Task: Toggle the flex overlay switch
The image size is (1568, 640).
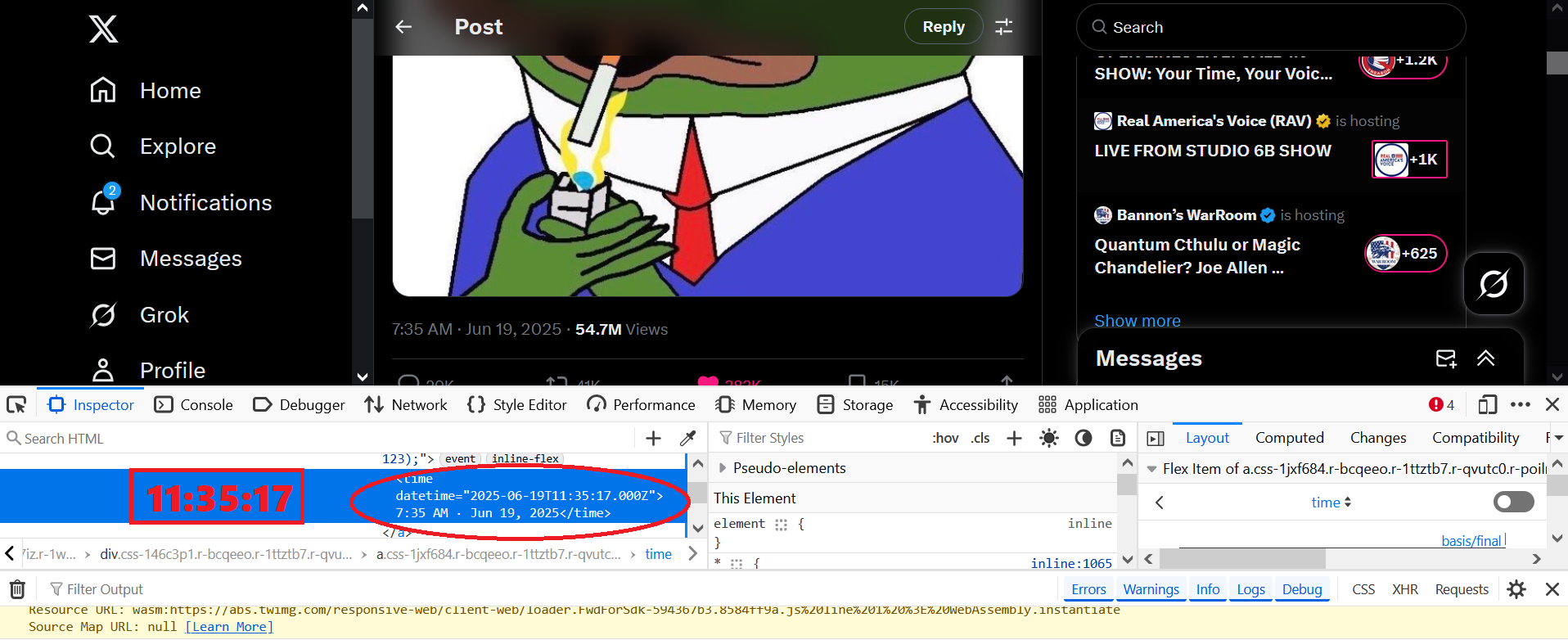Action: click(1514, 502)
